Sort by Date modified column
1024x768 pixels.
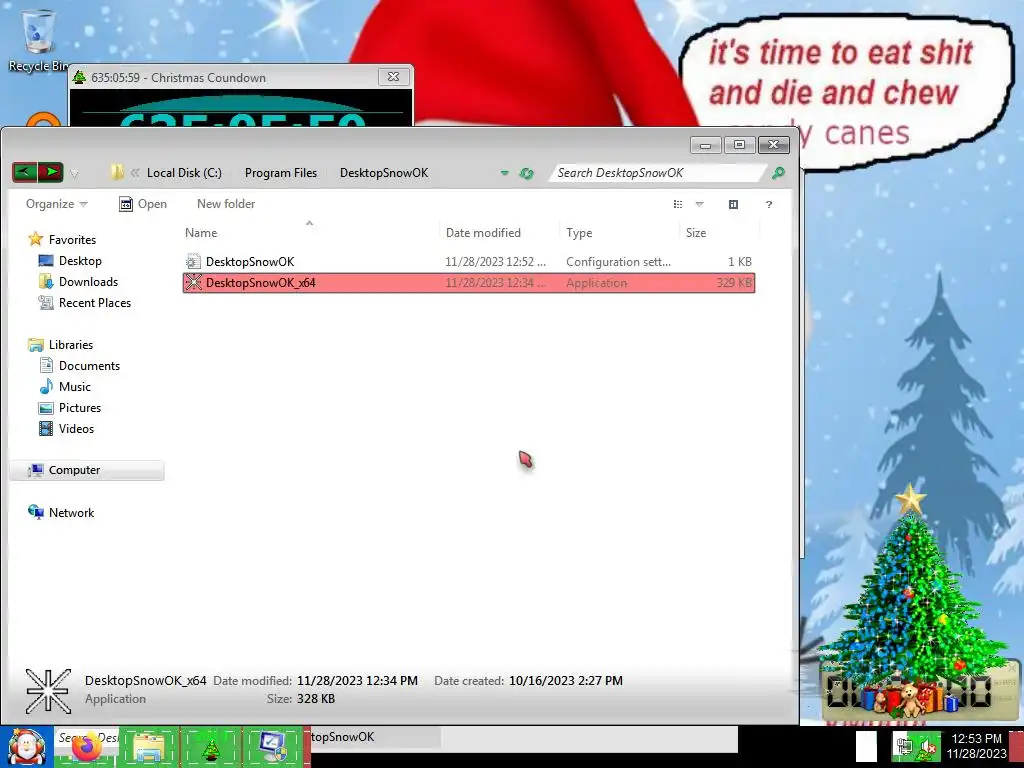tap(483, 232)
